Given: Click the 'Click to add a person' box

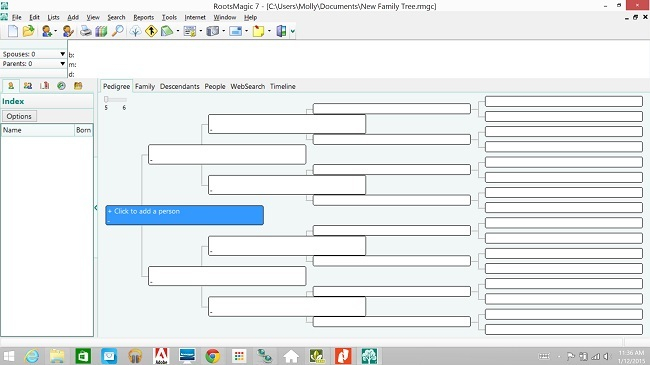Looking at the screenshot, I should (184, 215).
